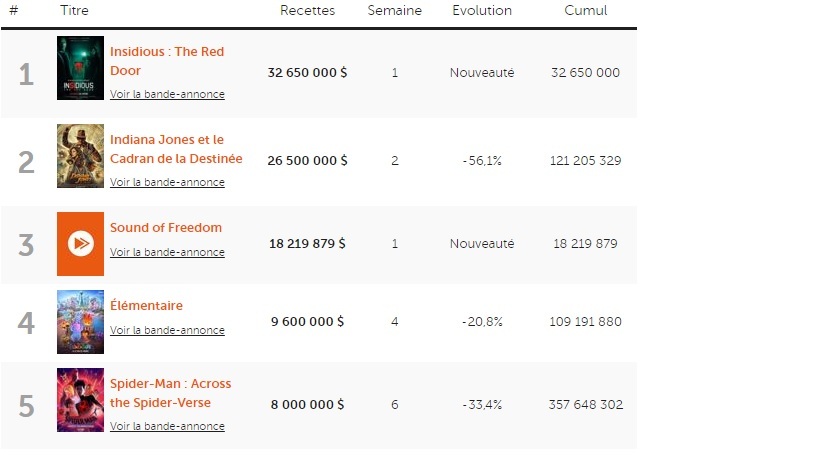Open the Spider-Man: Across the Spider-Verse poster
This screenshot has width=819, height=460.
pos(80,400)
